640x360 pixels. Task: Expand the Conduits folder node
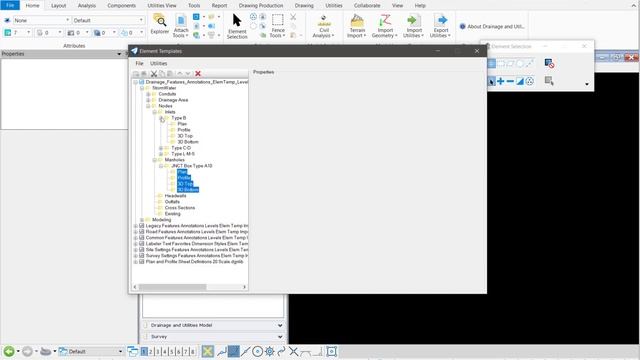148,94
